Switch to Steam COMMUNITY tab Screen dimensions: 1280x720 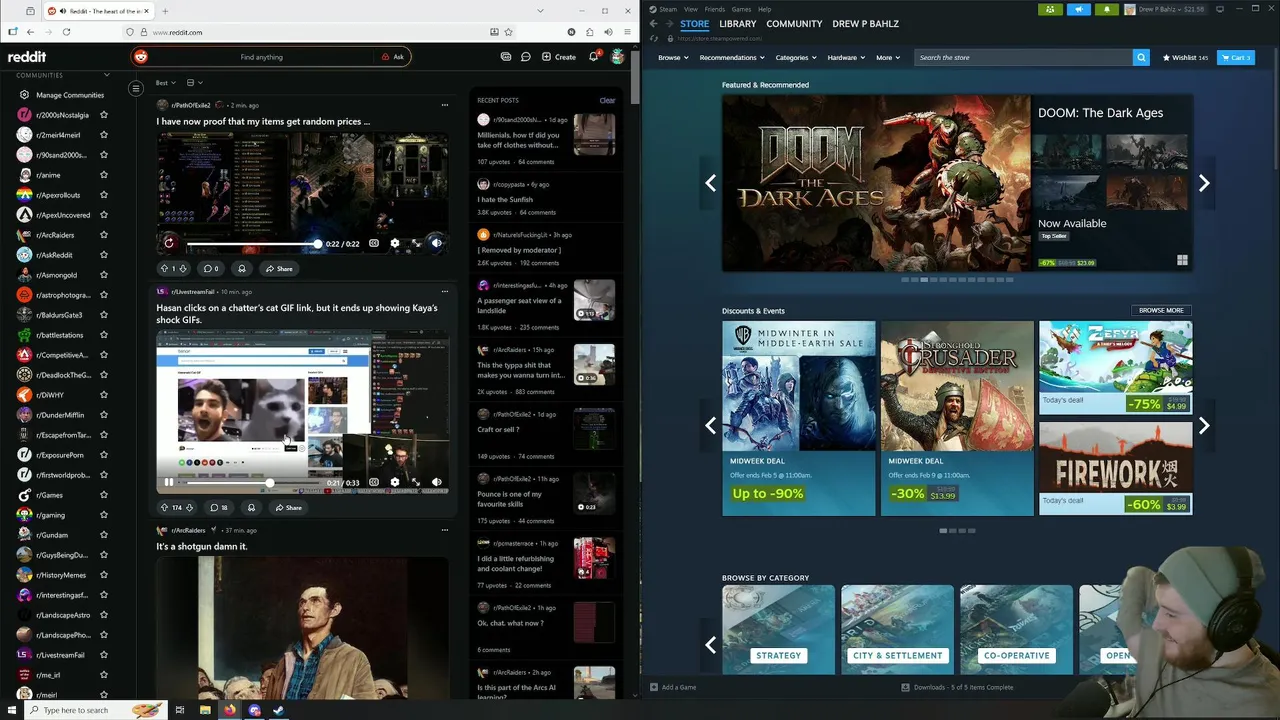click(794, 24)
